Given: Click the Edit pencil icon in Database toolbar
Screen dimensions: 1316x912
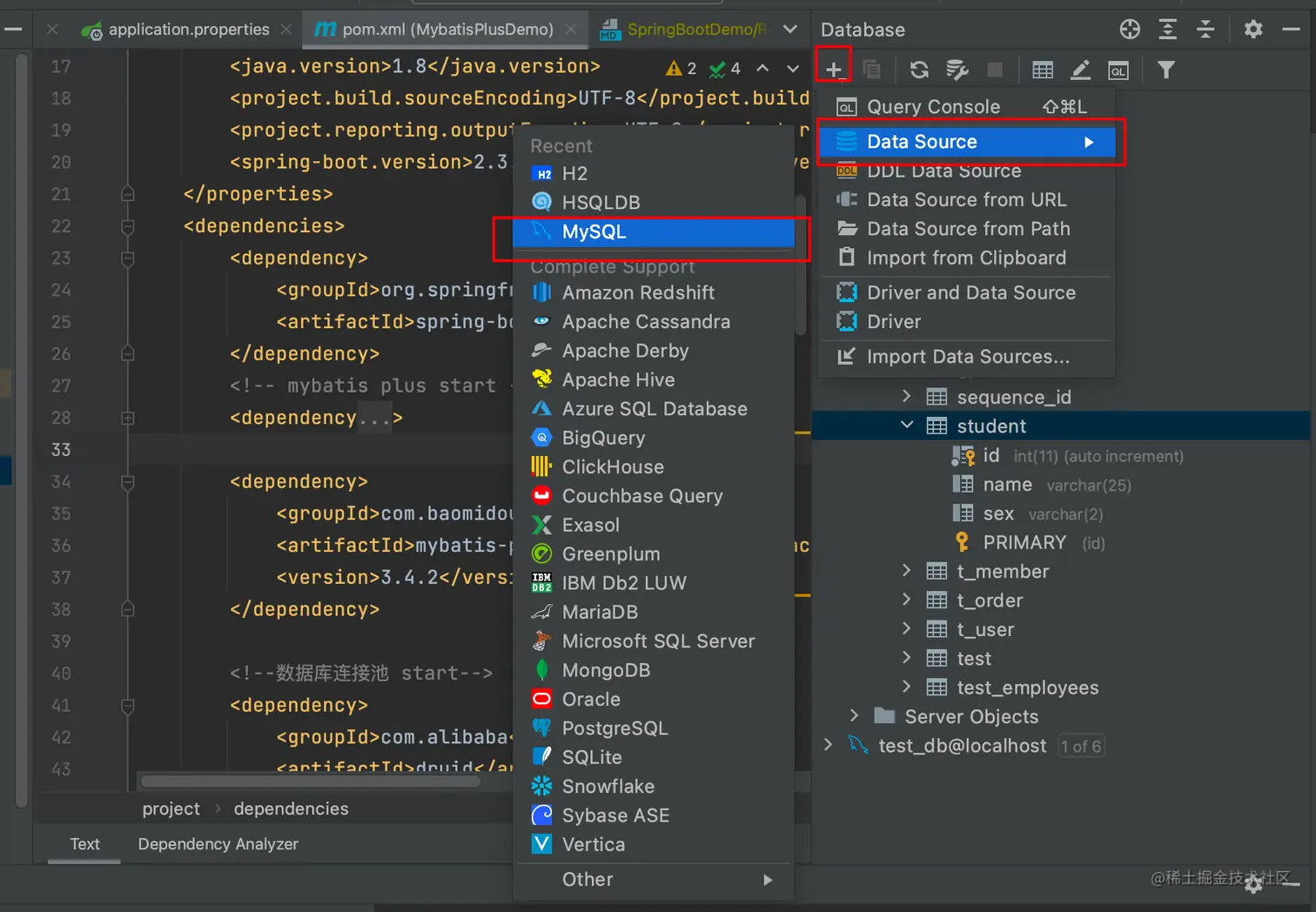Looking at the screenshot, I should click(x=1080, y=70).
